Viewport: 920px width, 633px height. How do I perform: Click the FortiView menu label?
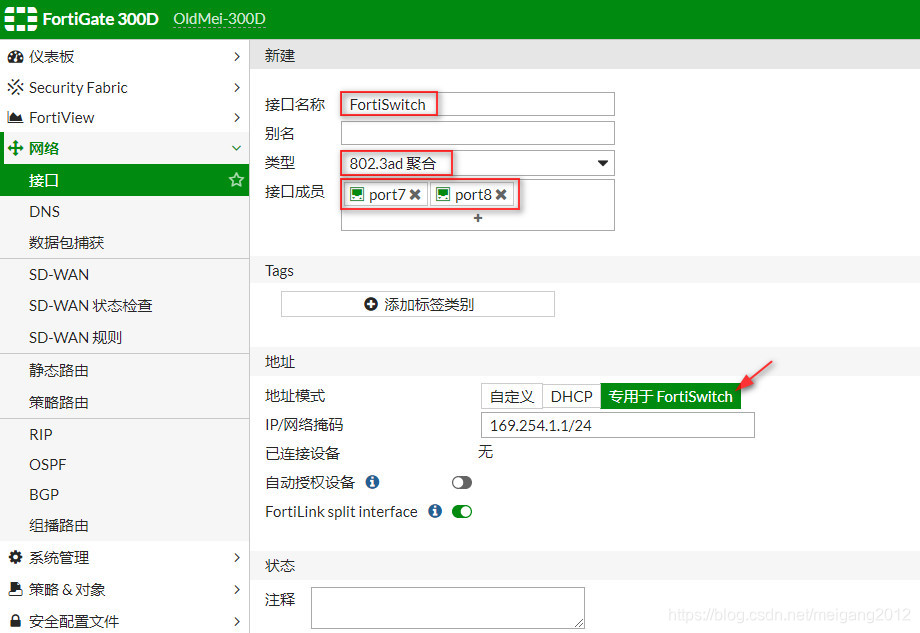click(x=62, y=117)
